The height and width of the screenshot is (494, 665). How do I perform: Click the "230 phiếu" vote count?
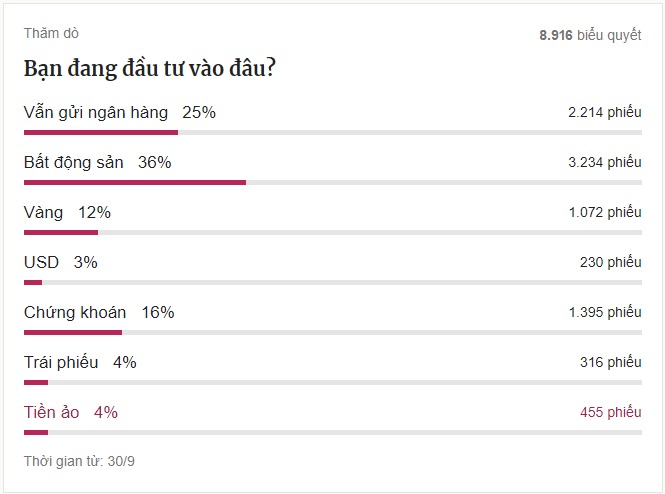pyautogui.click(x=610, y=263)
